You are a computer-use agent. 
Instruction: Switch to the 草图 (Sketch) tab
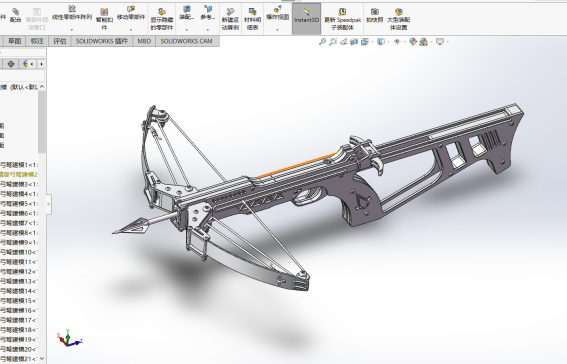(x=14, y=41)
